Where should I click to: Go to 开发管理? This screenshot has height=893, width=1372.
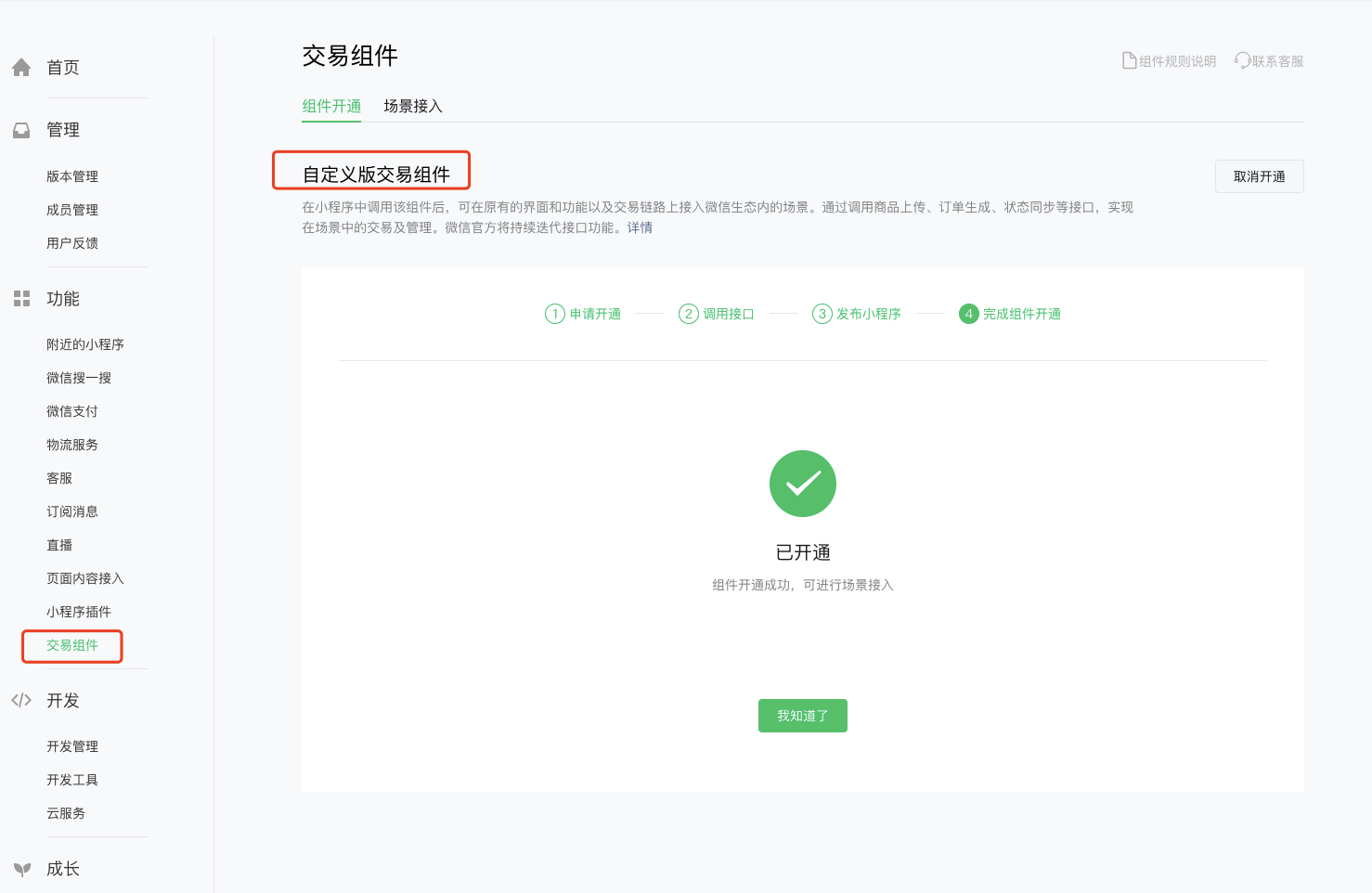(72, 746)
